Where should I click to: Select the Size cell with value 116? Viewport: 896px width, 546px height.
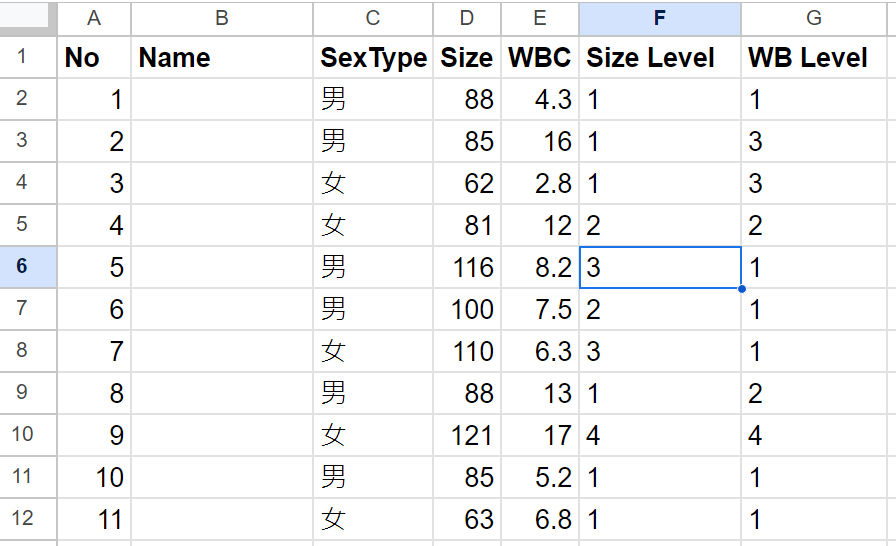(x=467, y=268)
